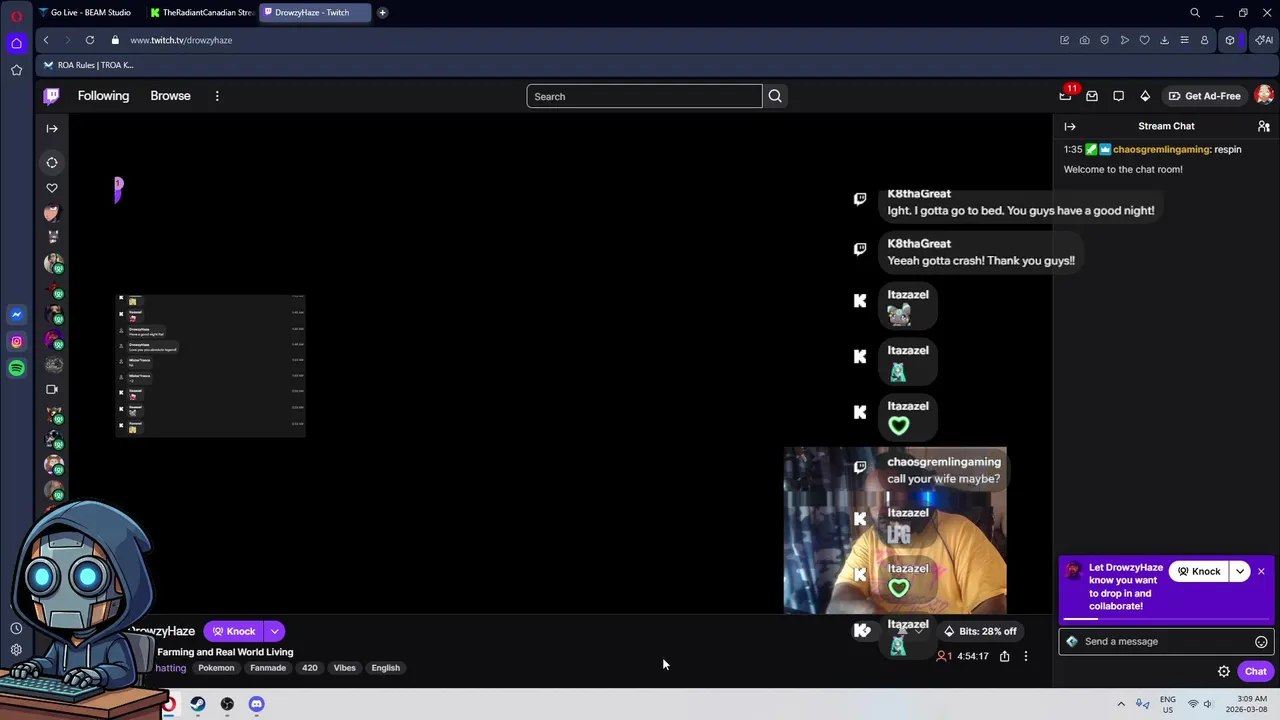Image resolution: width=1280 pixels, height=720 pixels.
Task: Open the emote picker smiley icon
Action: pyautogui.click(x=1261, y=642)
